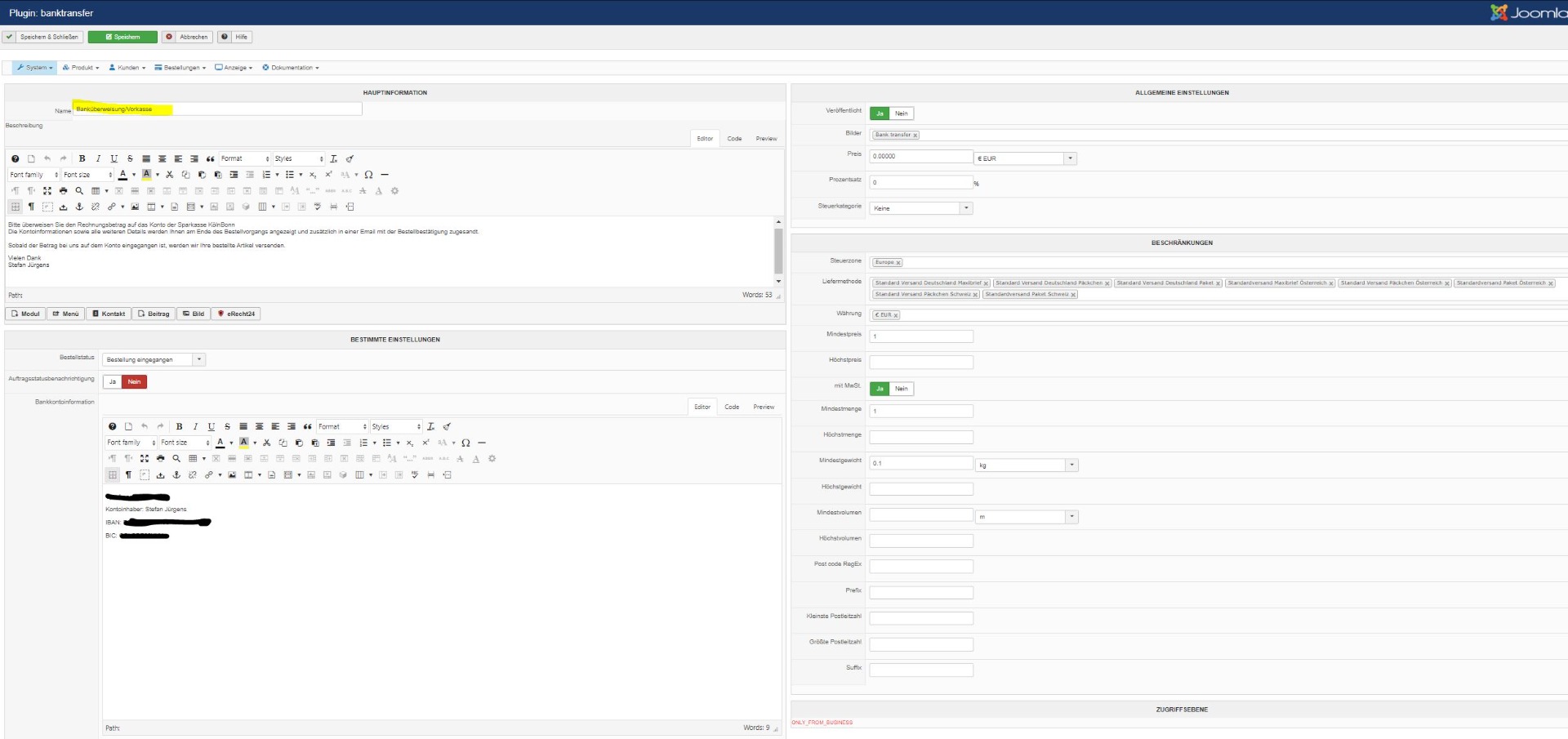Open the System menu
The image size is (1568, 739).
click(x=34, y=68)
